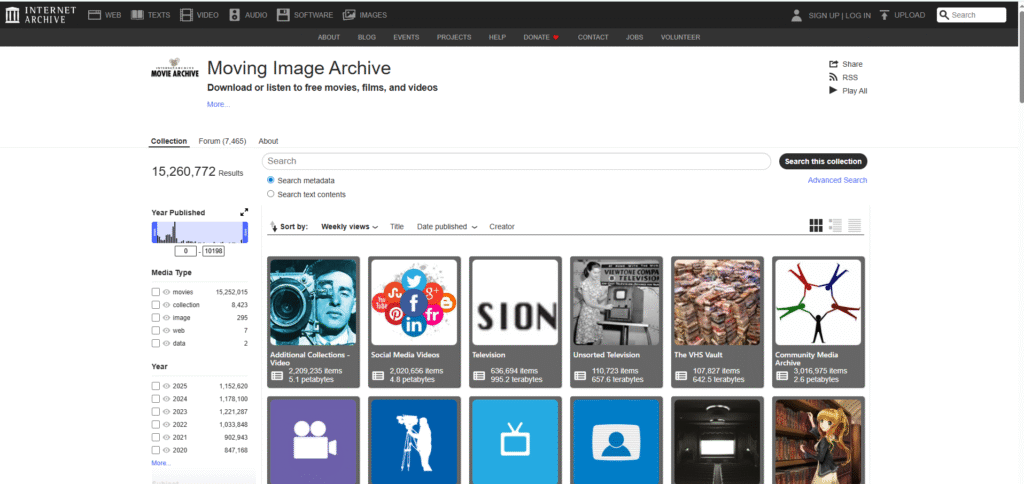Switch to compact list view
Viewport: 1024px width, 484px height.
(x=854, y=226)
